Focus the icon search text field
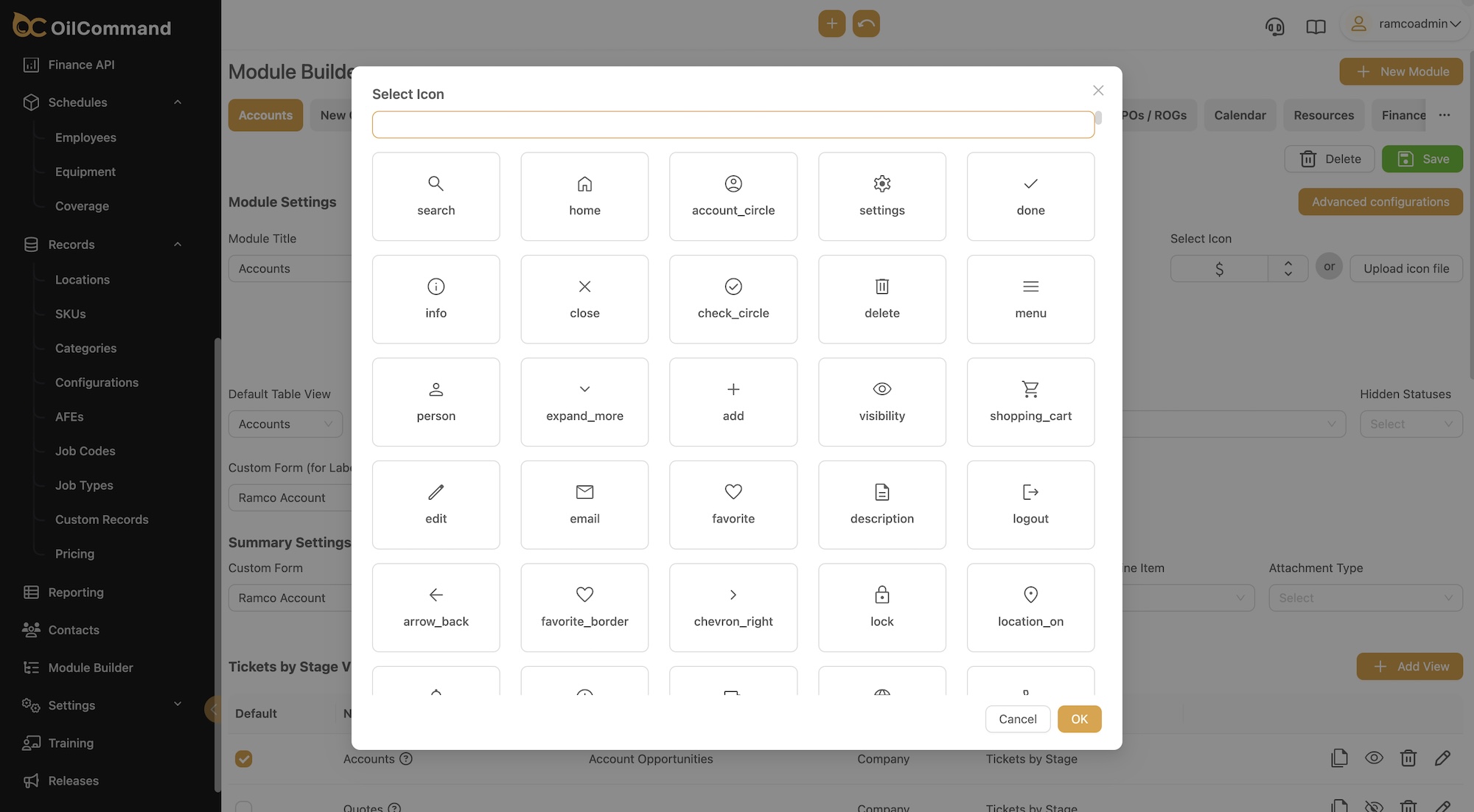The width and height of the screenshot is (1474, 812). [x=733, y=125]
